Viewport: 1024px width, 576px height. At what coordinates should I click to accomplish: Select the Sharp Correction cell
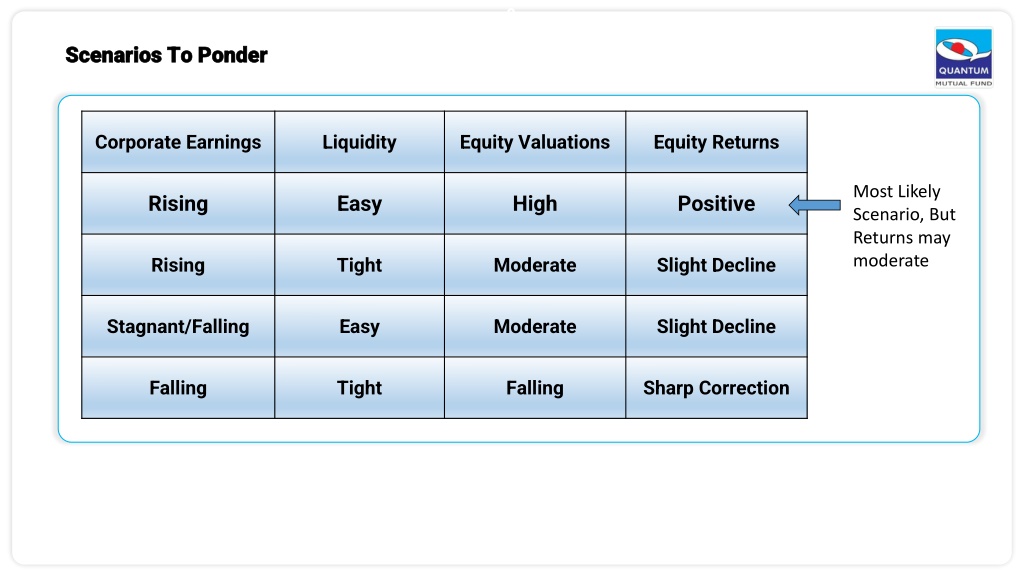(716, 387)
